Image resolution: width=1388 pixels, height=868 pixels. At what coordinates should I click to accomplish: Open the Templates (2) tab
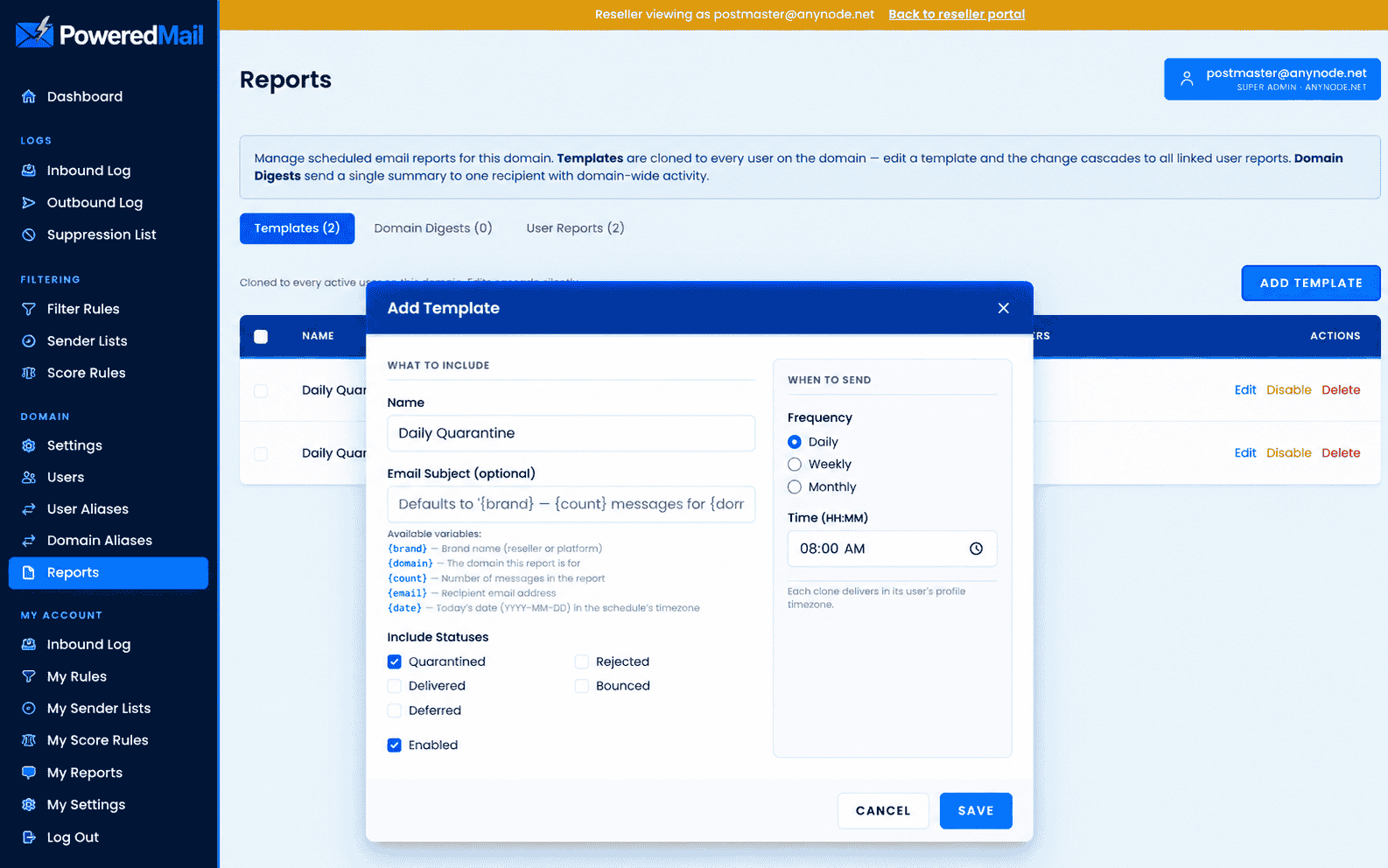coord(297,228)
